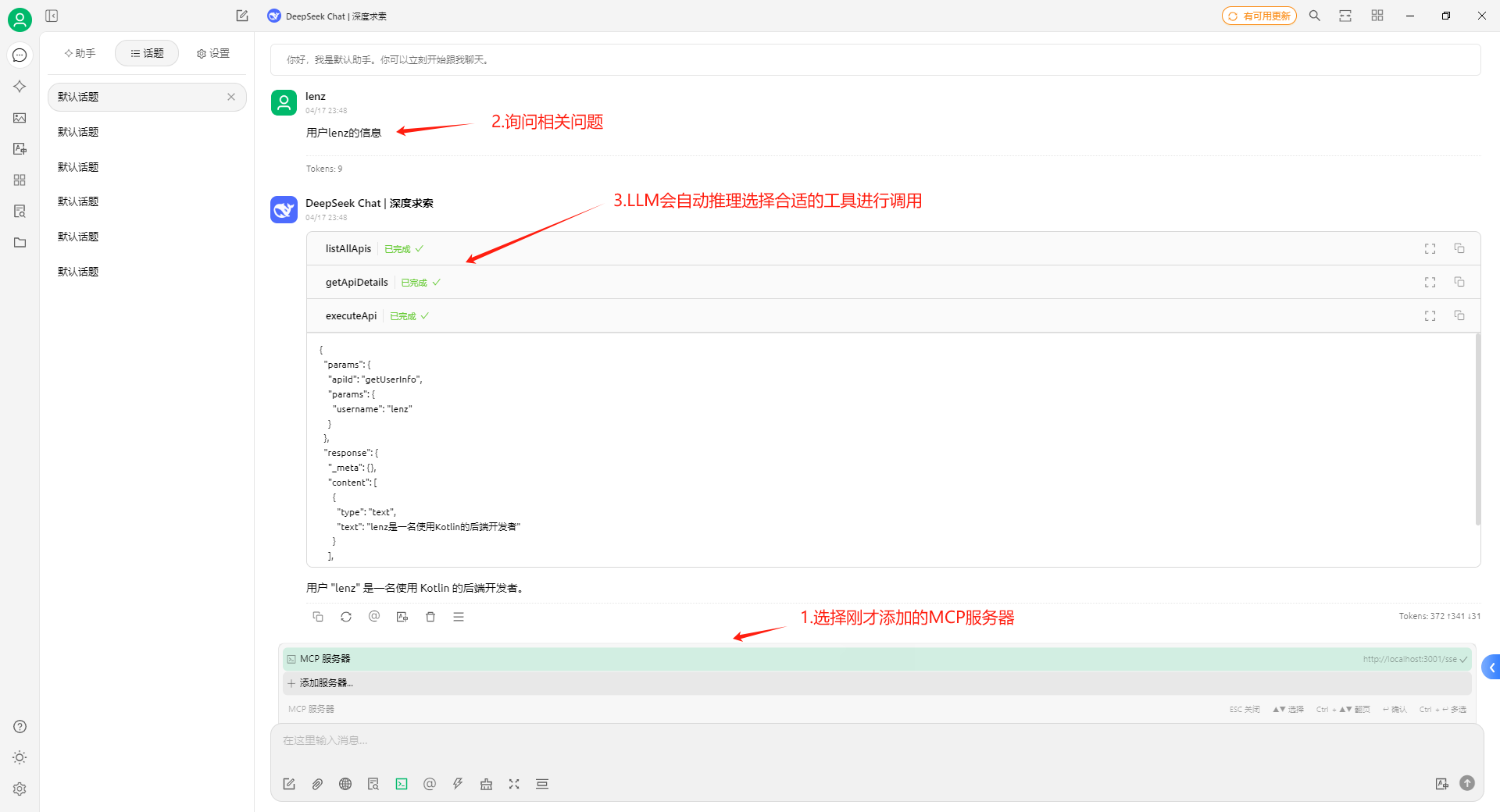Toggle light/dark theme icon in sidebar
Viewport: 1500px width, 812px height.
[20, 757]
